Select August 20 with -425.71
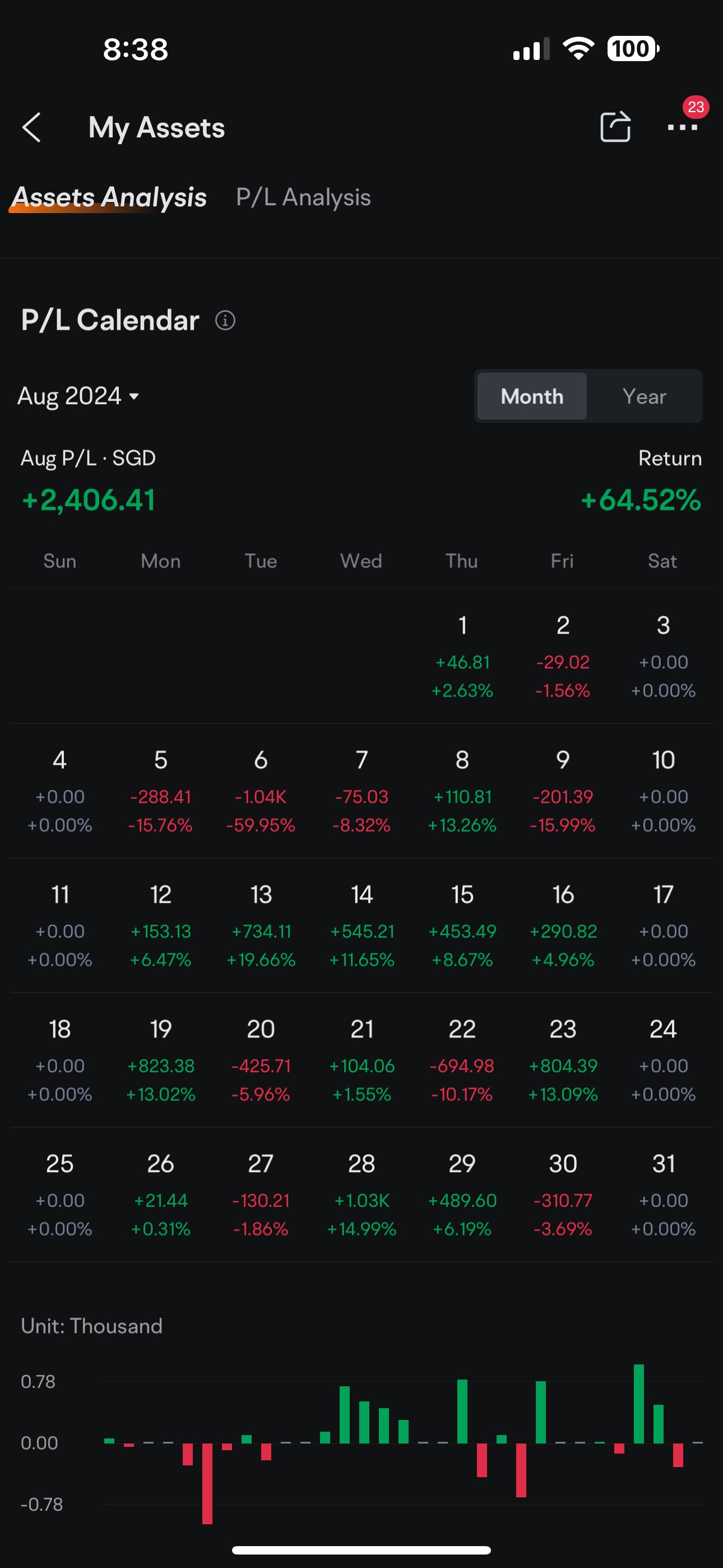The height and width of the screenshot is (1568, 723). [261, 1061]
